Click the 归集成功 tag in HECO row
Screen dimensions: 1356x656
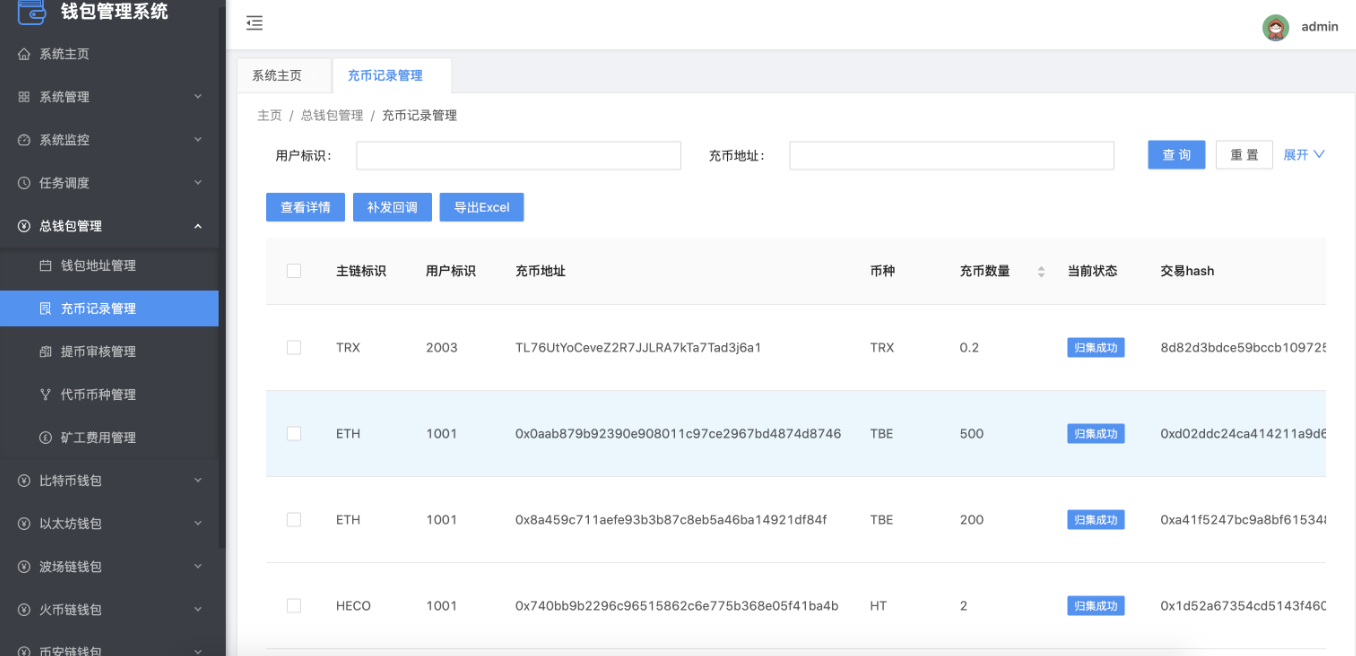tap(1095, 606)
